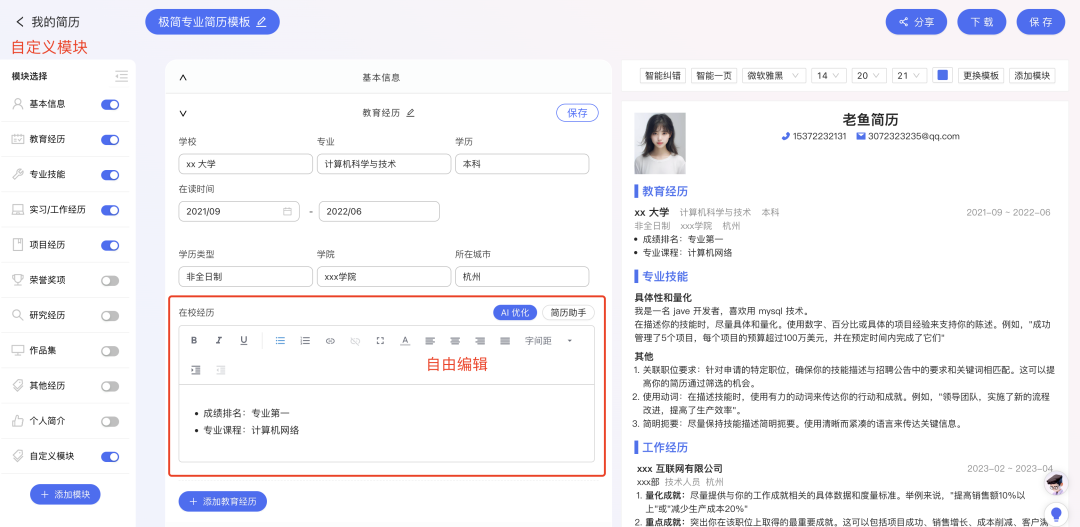Click the 添加教育经历 button
The width and height of the screenshot is (1080, 527).
(x=222, y=502)
